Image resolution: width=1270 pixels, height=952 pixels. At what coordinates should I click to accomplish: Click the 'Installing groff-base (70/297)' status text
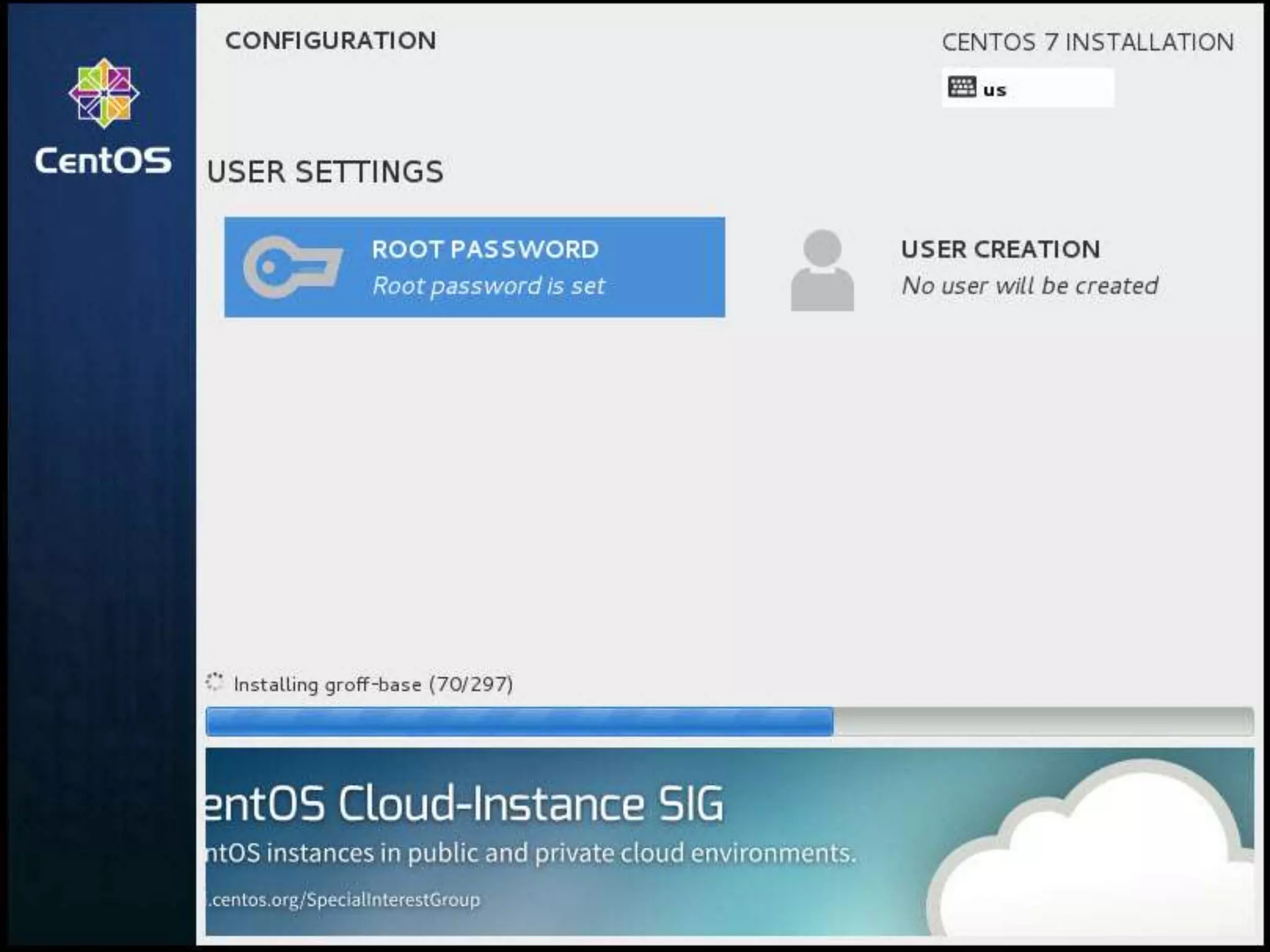click(373, 684)
